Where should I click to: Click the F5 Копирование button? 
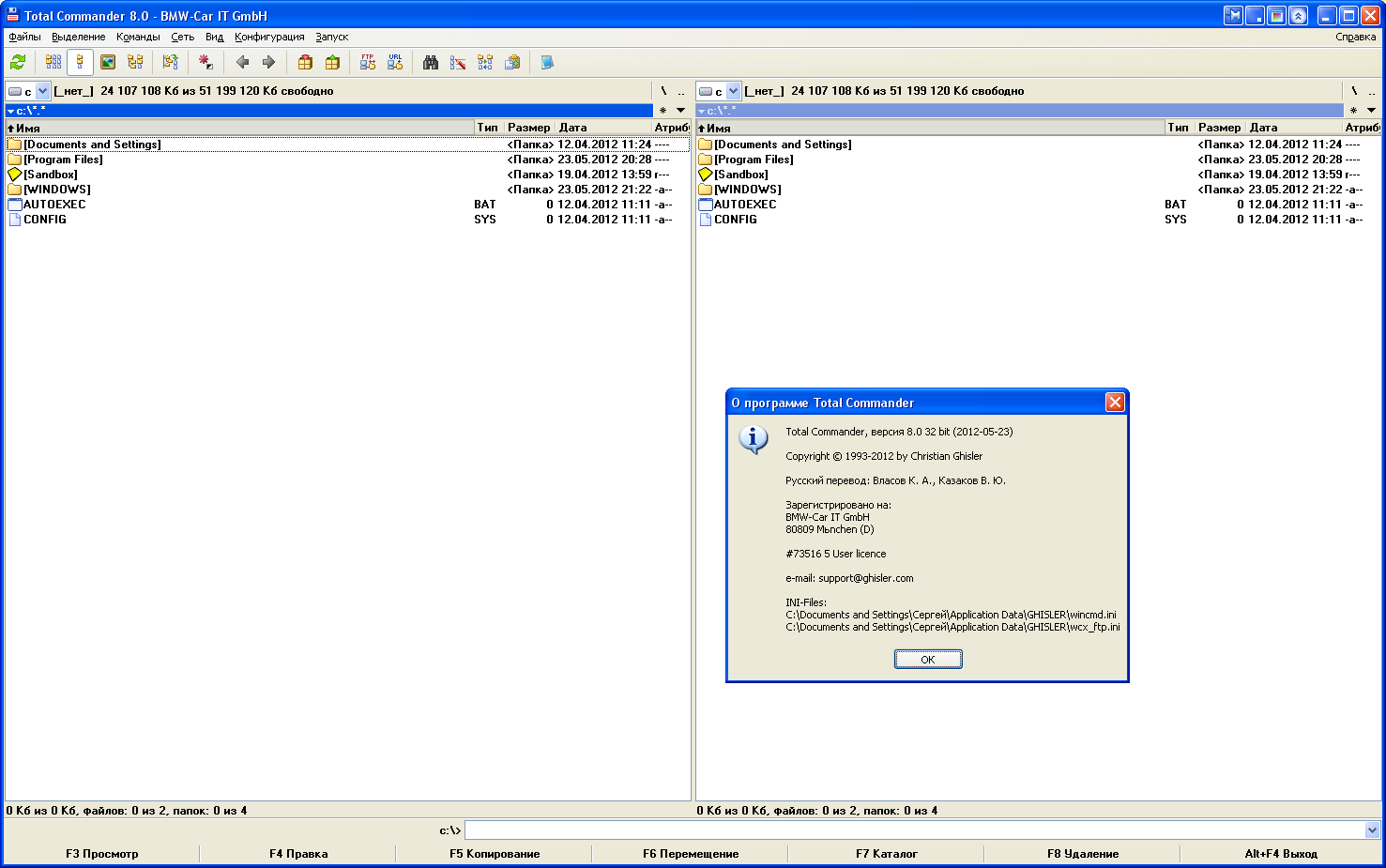click(495, 854)
